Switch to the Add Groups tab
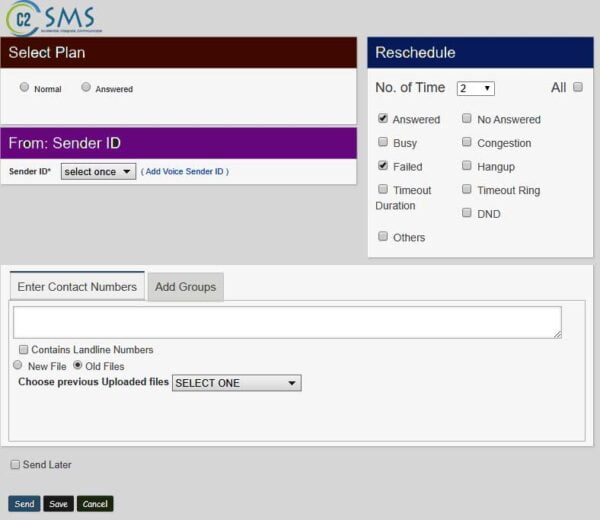This screenshot has width=600, height=520. click(x=185, y=287)
